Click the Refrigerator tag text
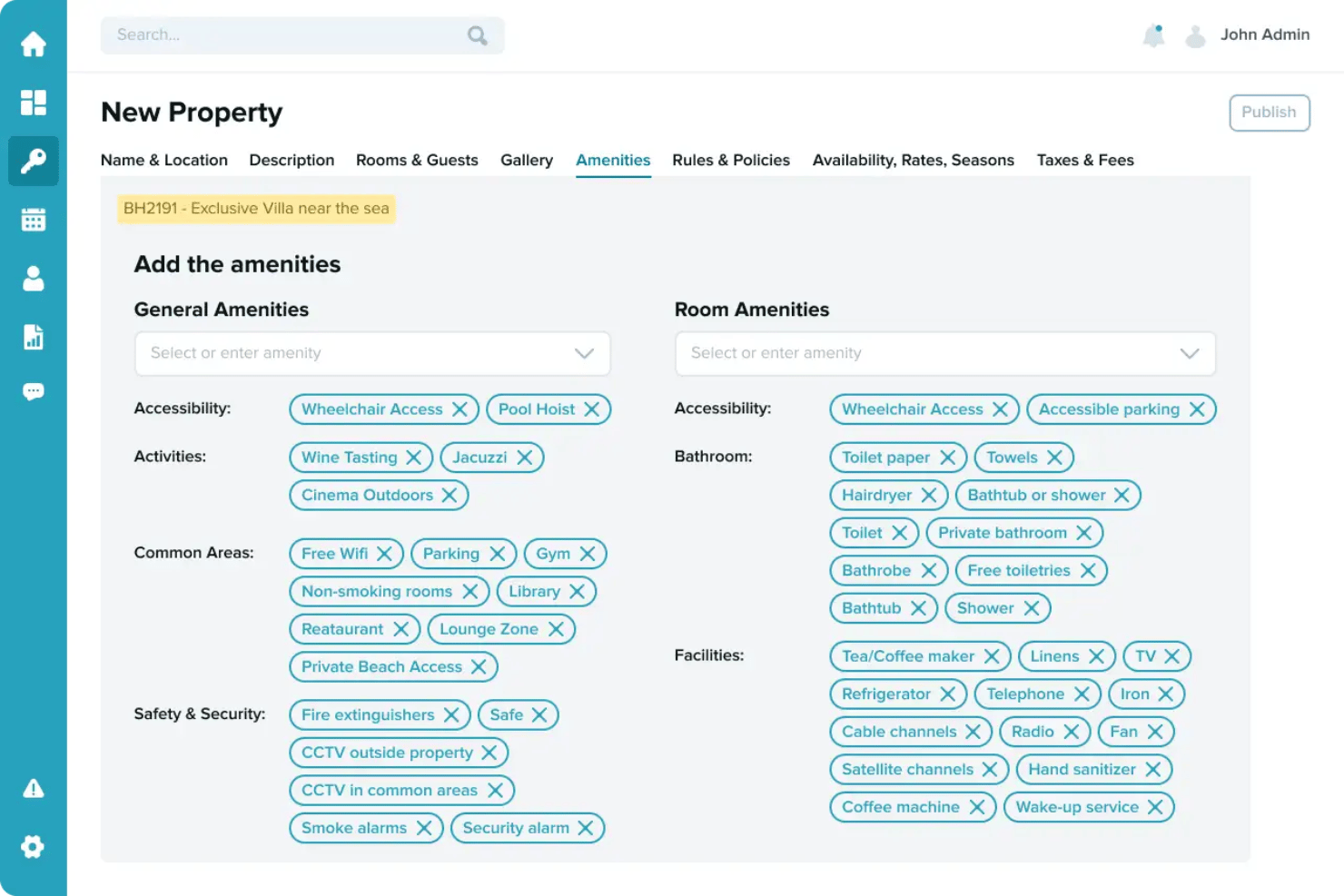1344x896 pixels. coord(886,694)
